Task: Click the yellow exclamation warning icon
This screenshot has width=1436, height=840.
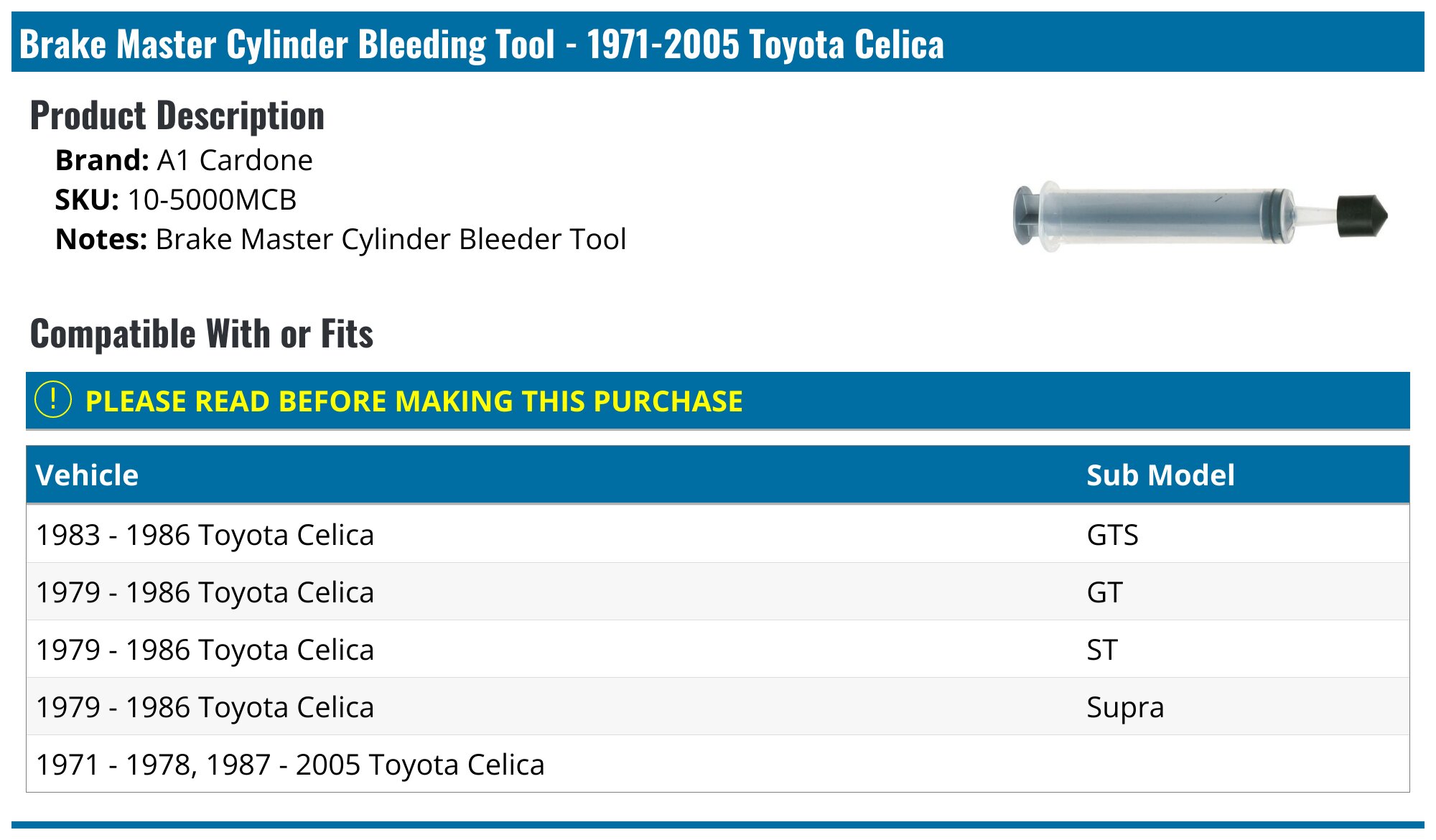Action: pos(53,400)
